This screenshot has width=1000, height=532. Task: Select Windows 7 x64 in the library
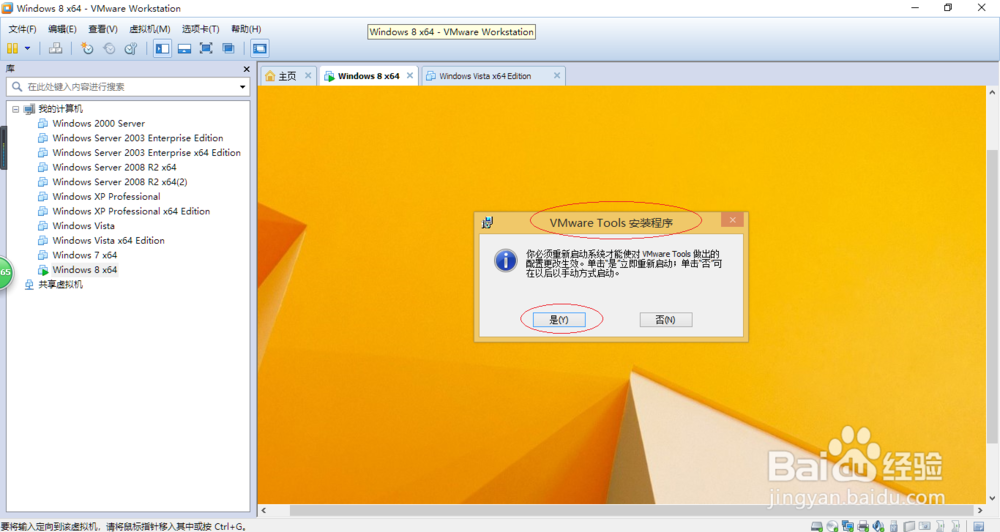[x=85, y=255]
